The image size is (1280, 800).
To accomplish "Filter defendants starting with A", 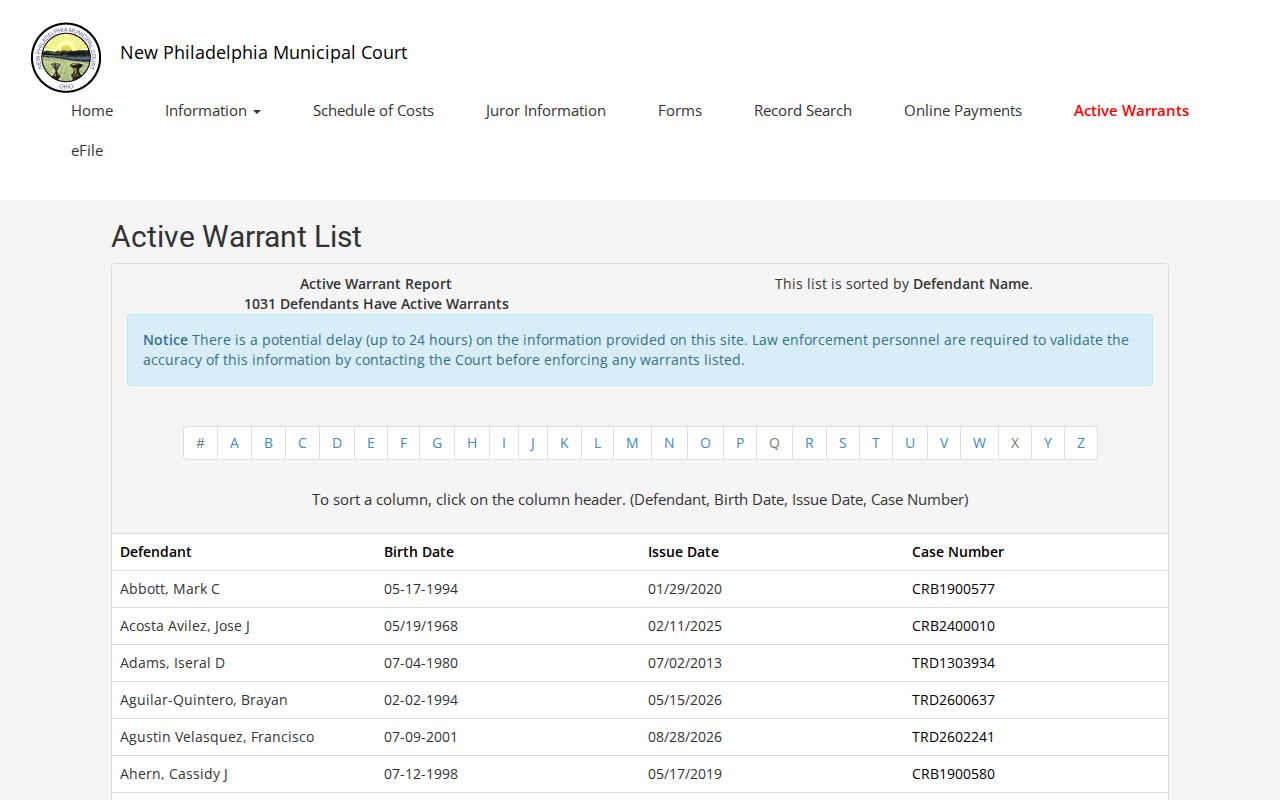I will pyautogui.click(x=234, y=443).
